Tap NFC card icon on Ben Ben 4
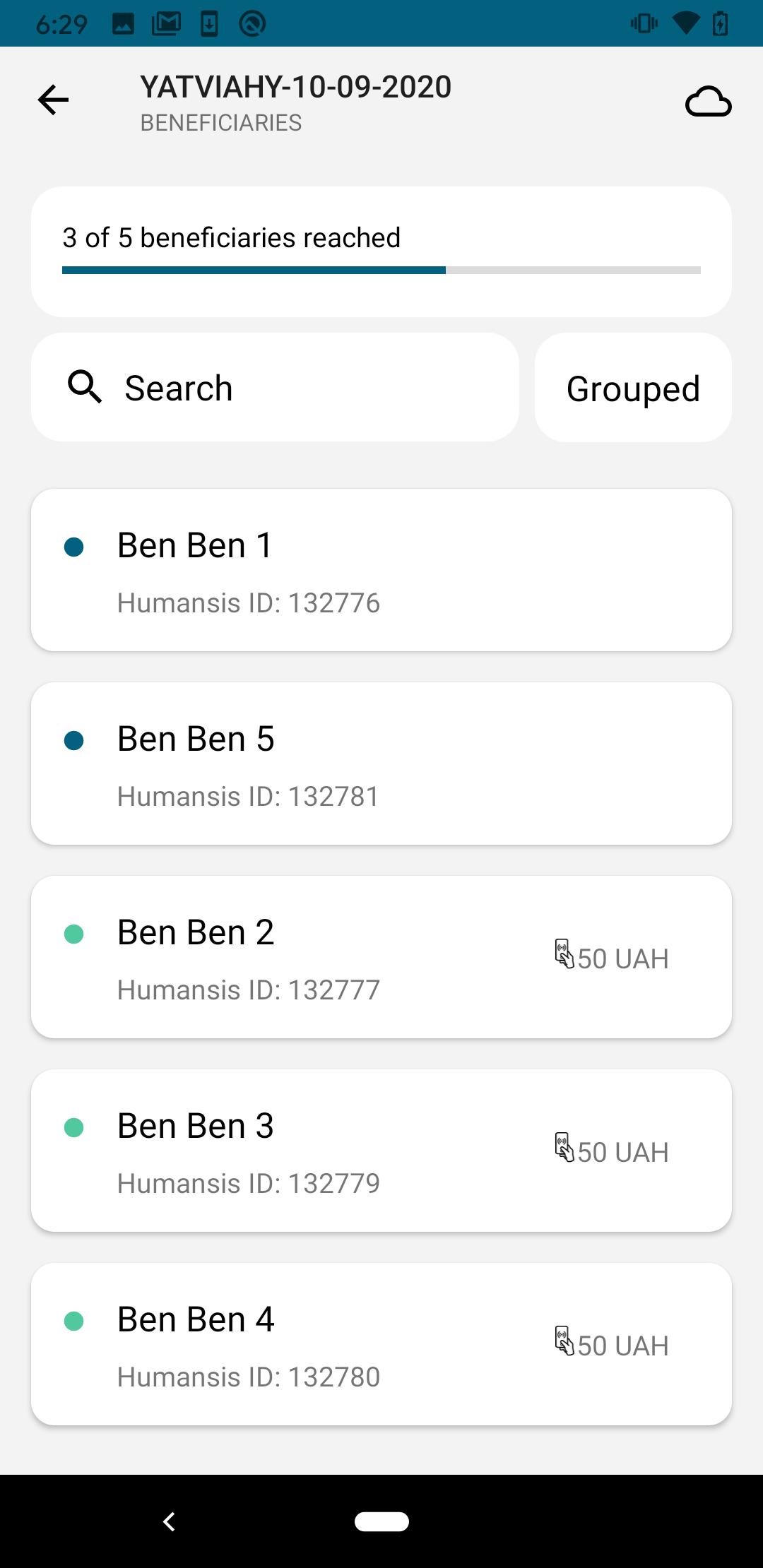Screen dimensions: 763x1568 pos(564,1341)
